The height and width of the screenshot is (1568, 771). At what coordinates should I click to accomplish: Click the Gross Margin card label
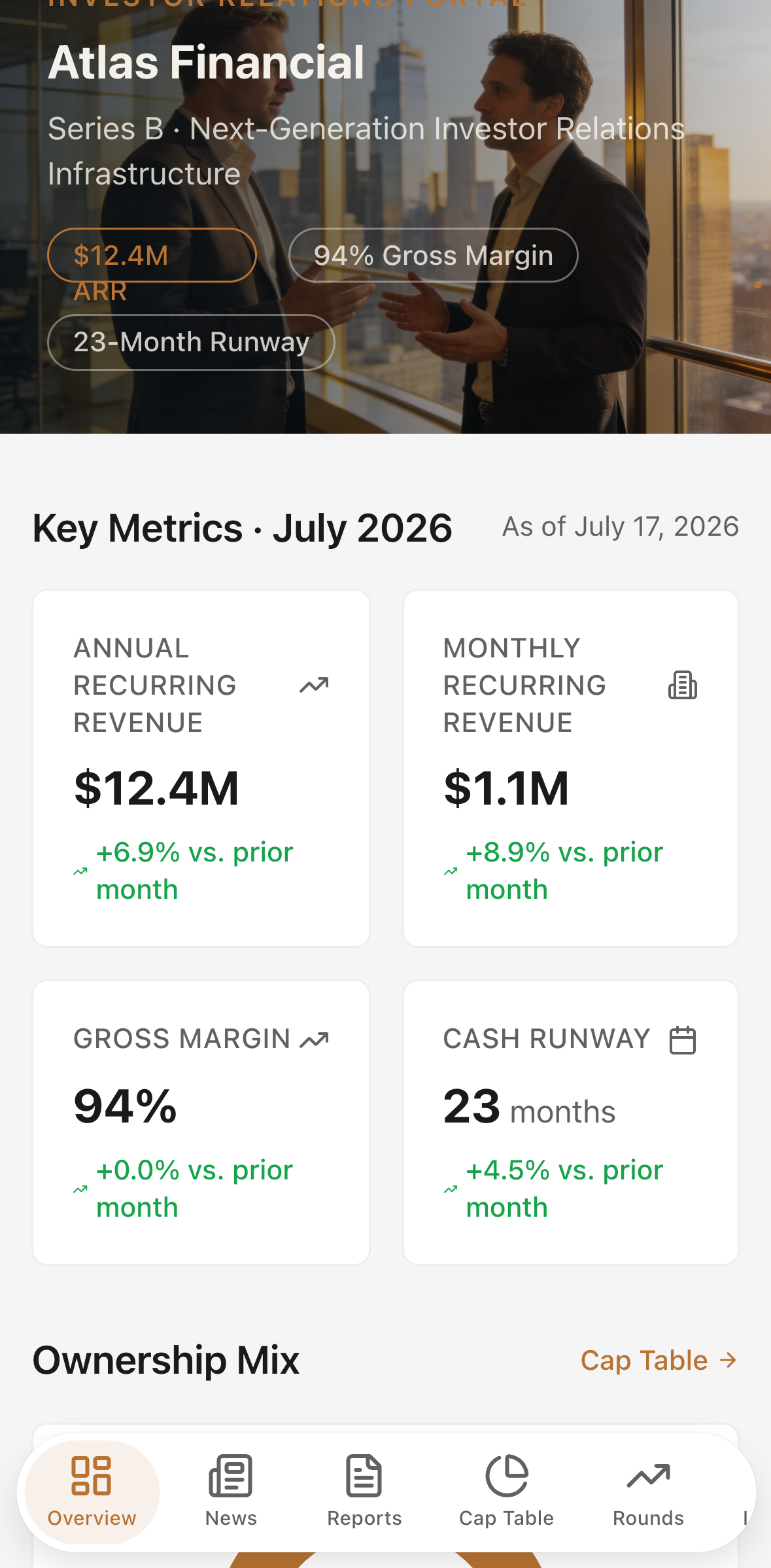182,1039
